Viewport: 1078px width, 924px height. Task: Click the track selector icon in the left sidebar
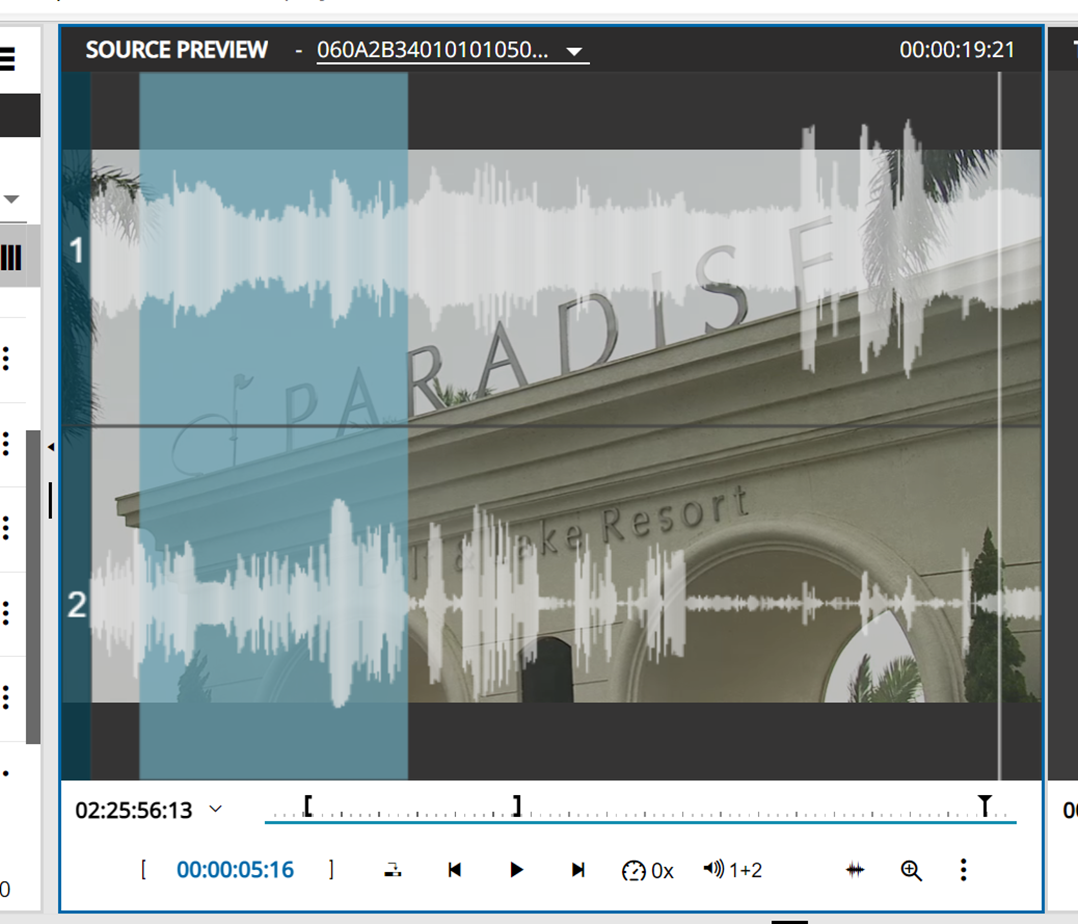point(12,255)
